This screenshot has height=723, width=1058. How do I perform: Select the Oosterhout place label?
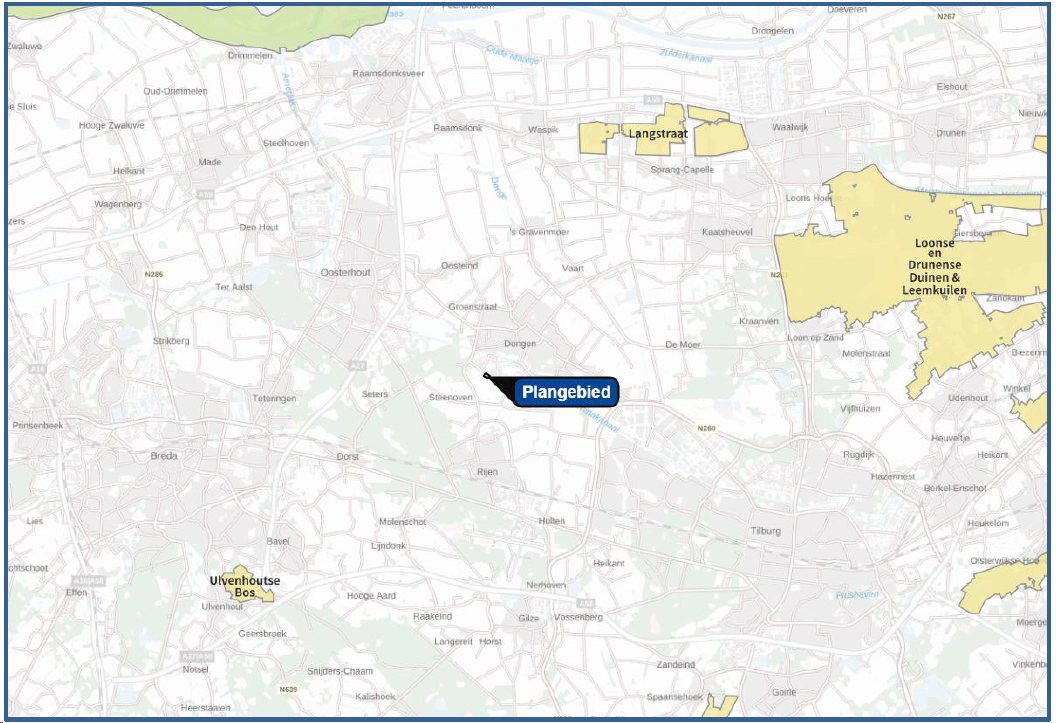pos(345,272)
